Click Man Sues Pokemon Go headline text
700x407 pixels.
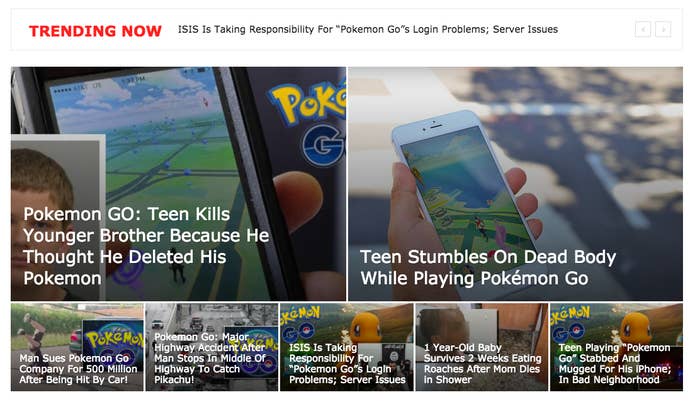click(78, 369)
